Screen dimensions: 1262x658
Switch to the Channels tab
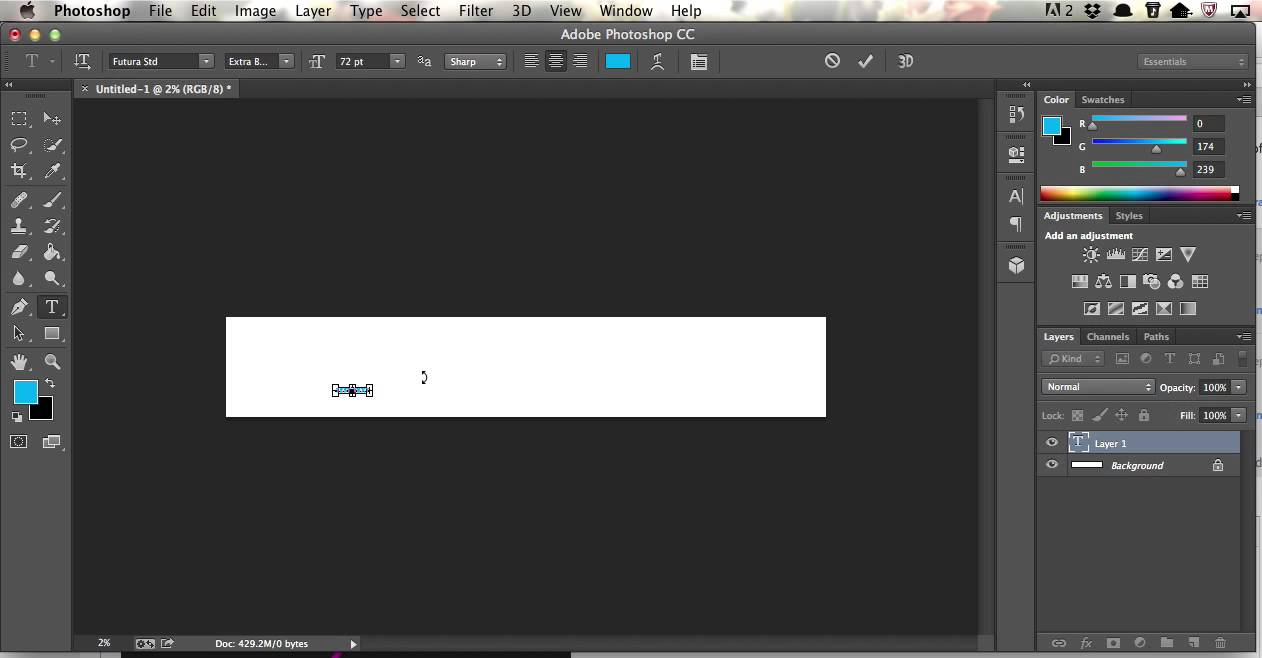[x=1107, y=337]
